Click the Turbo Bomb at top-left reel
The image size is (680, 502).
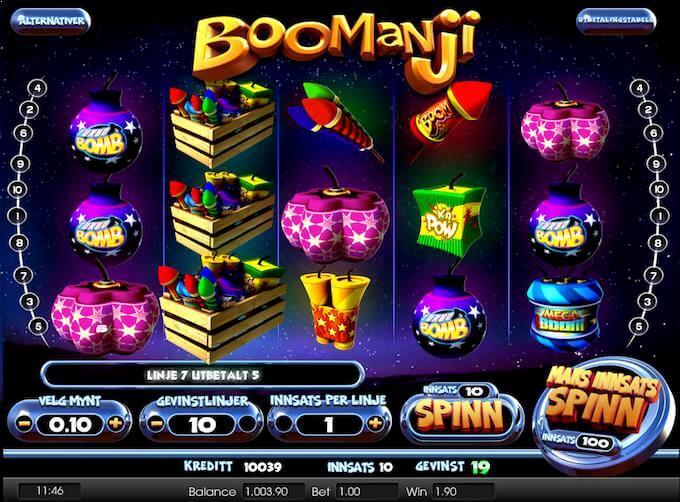pos(105,130)
